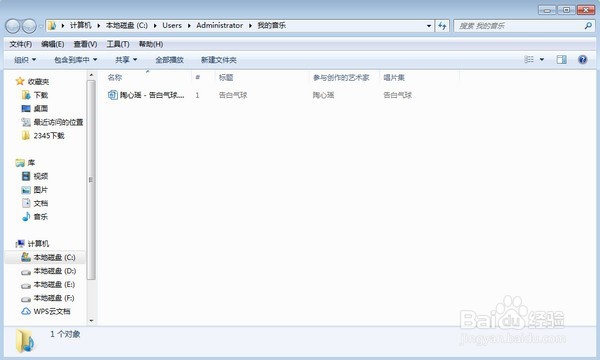Expand the arrow after 本地磁盘 (C:) in the path
This screenshot has height=360, width=600.
[x=155, y=26]
